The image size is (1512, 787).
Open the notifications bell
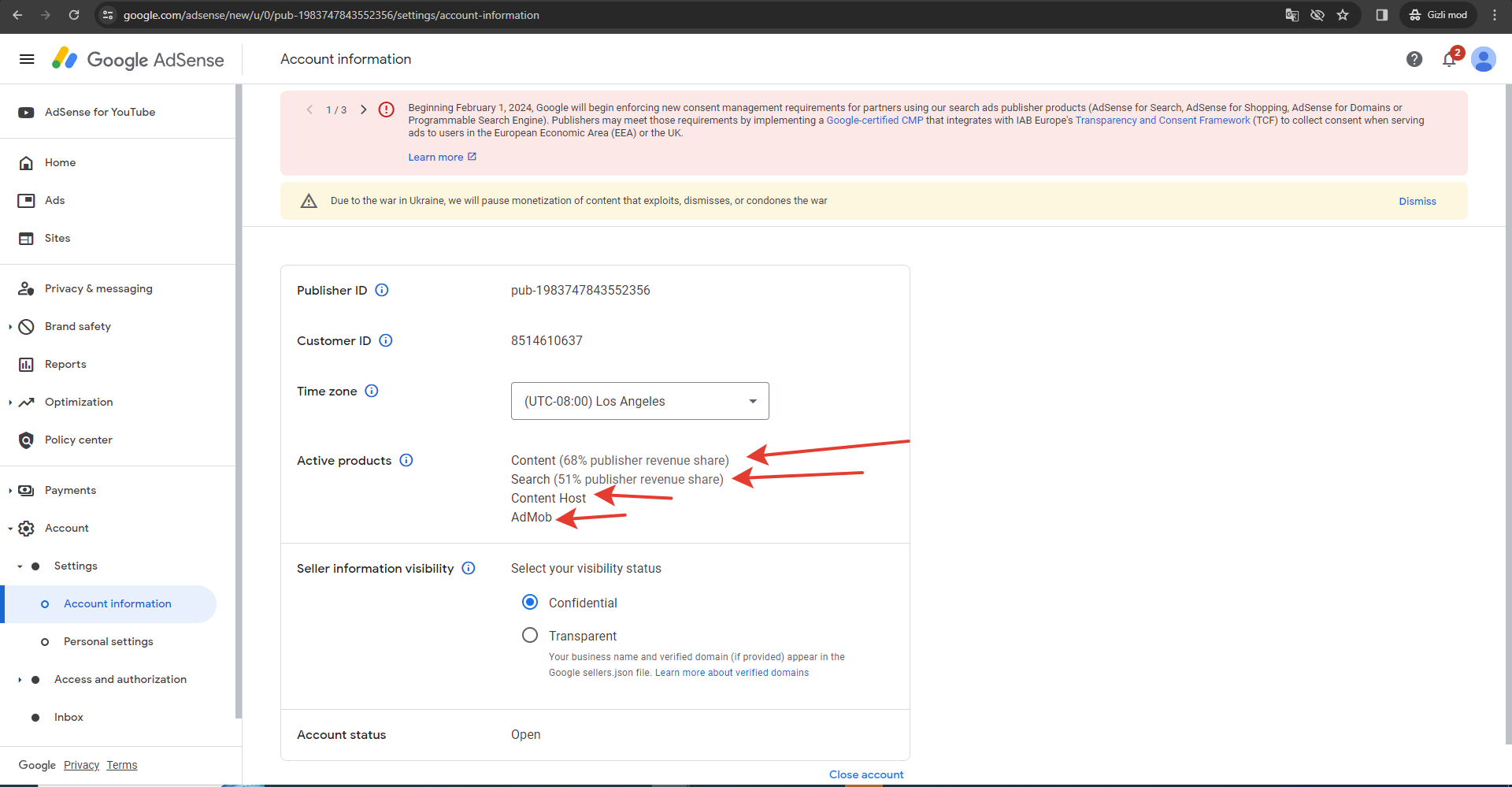click(x=1449, y=59)
